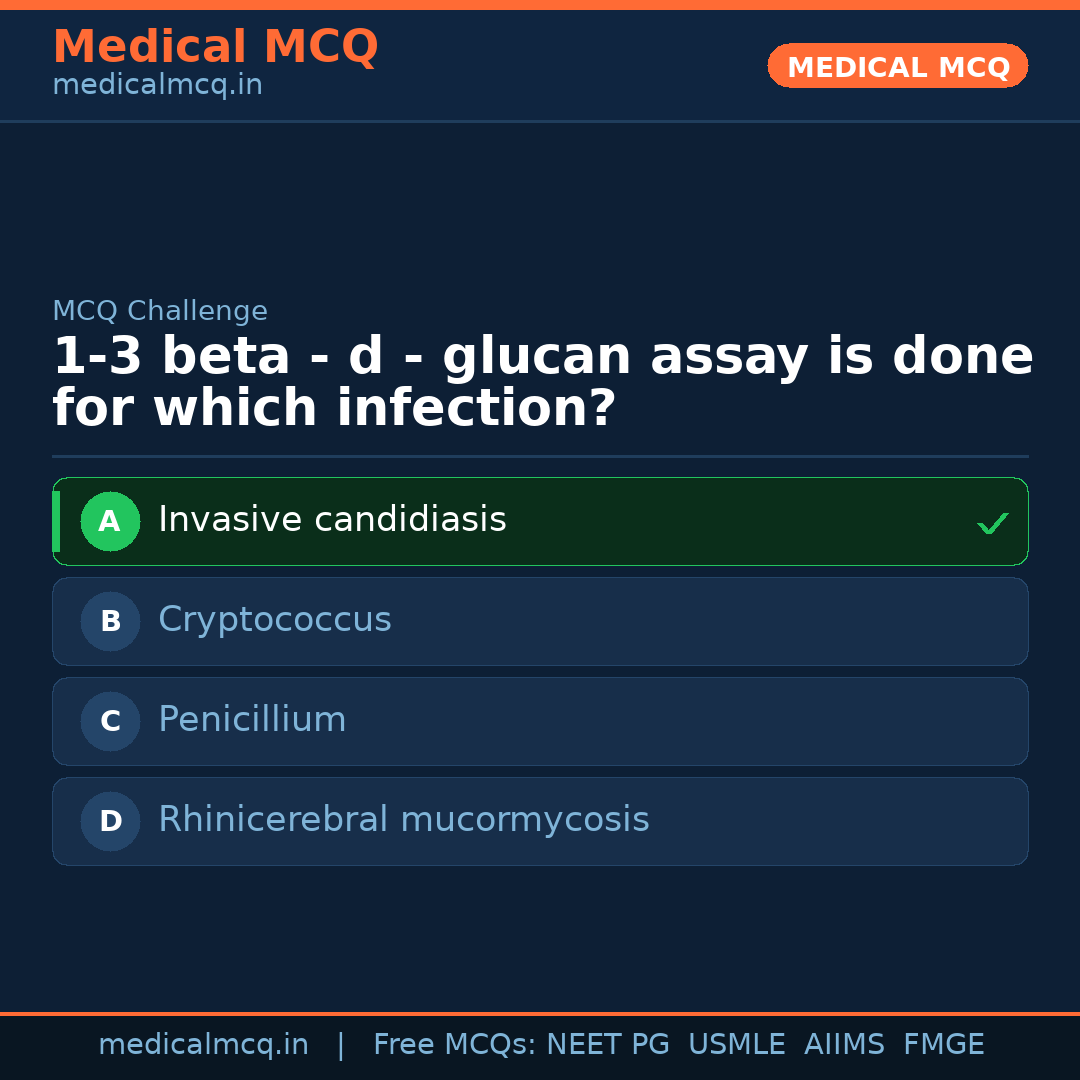Click the green checkmark on option A
This screenshot has width=1080, height=1080.
click(x=992, y=523)
